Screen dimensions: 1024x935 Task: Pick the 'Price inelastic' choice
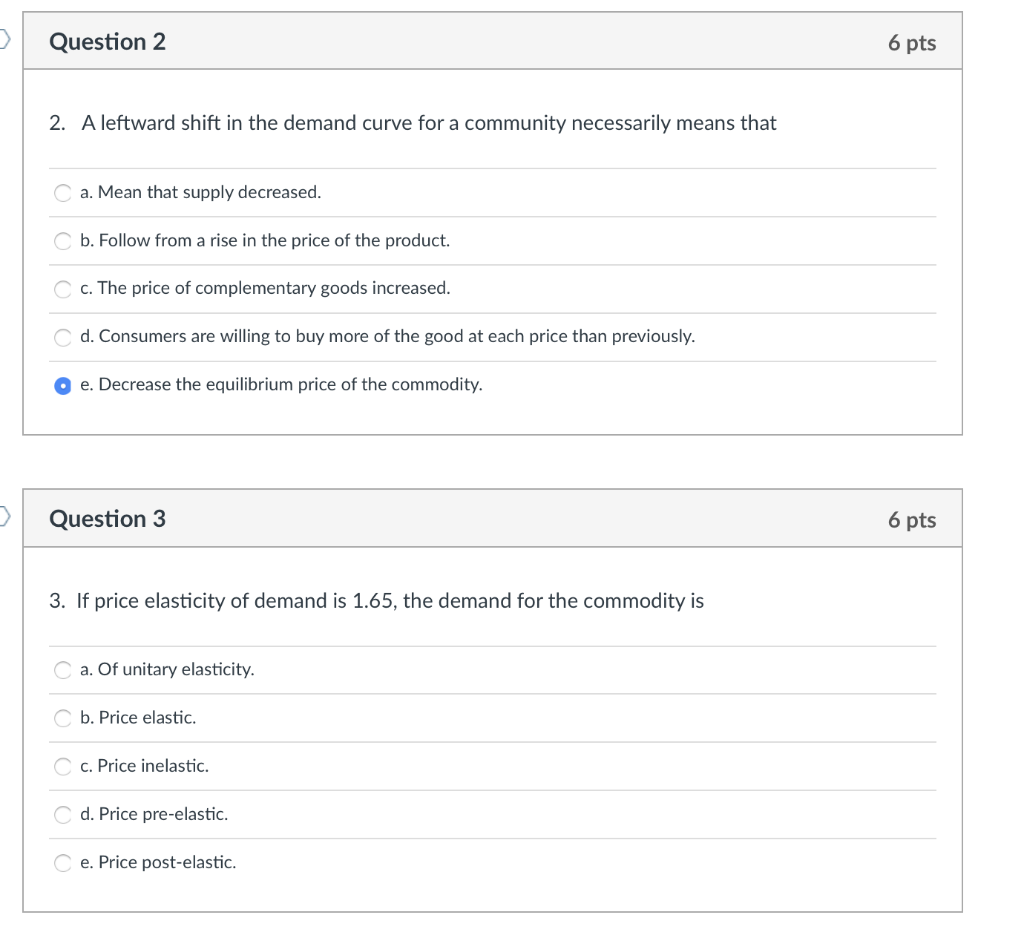coord(62,766)
